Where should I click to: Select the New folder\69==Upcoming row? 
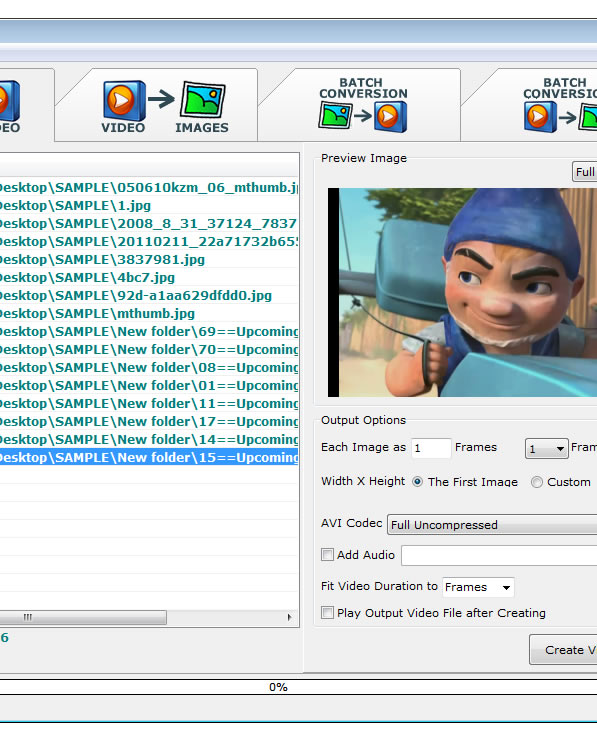point(149,331)
